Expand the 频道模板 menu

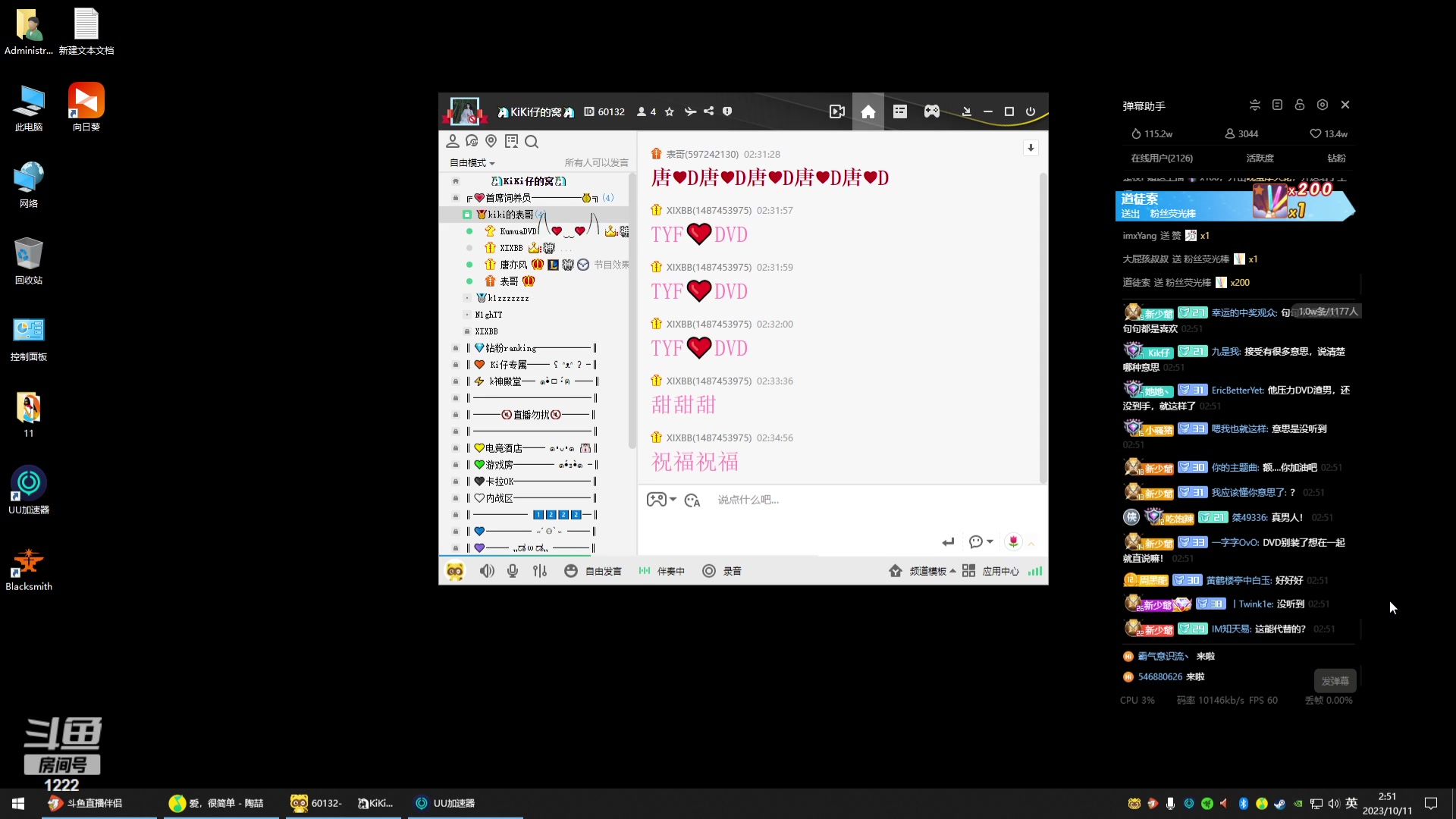[922, 571]
